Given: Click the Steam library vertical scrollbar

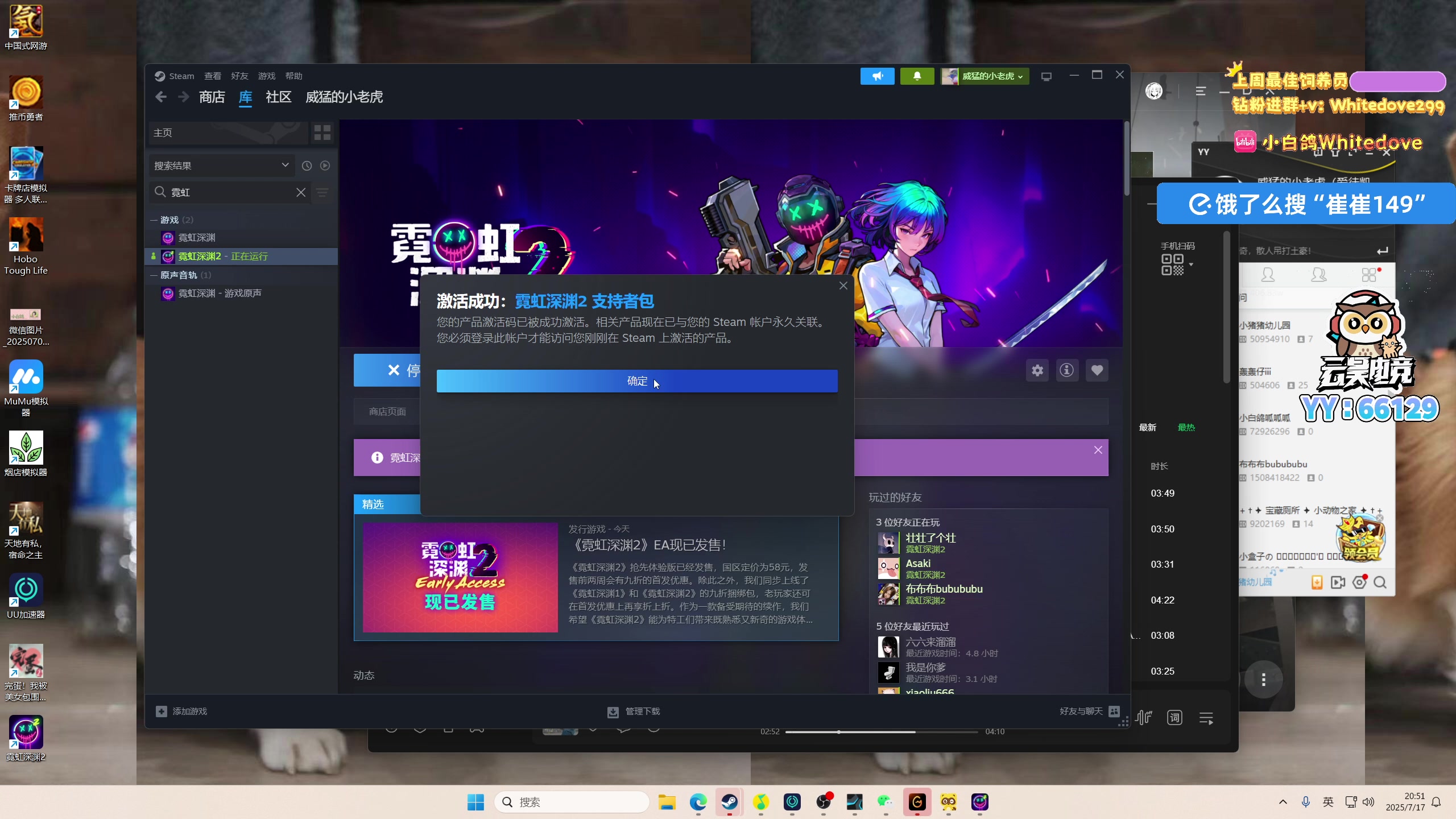Looking at the screenshot, I should pos(1127,158).
